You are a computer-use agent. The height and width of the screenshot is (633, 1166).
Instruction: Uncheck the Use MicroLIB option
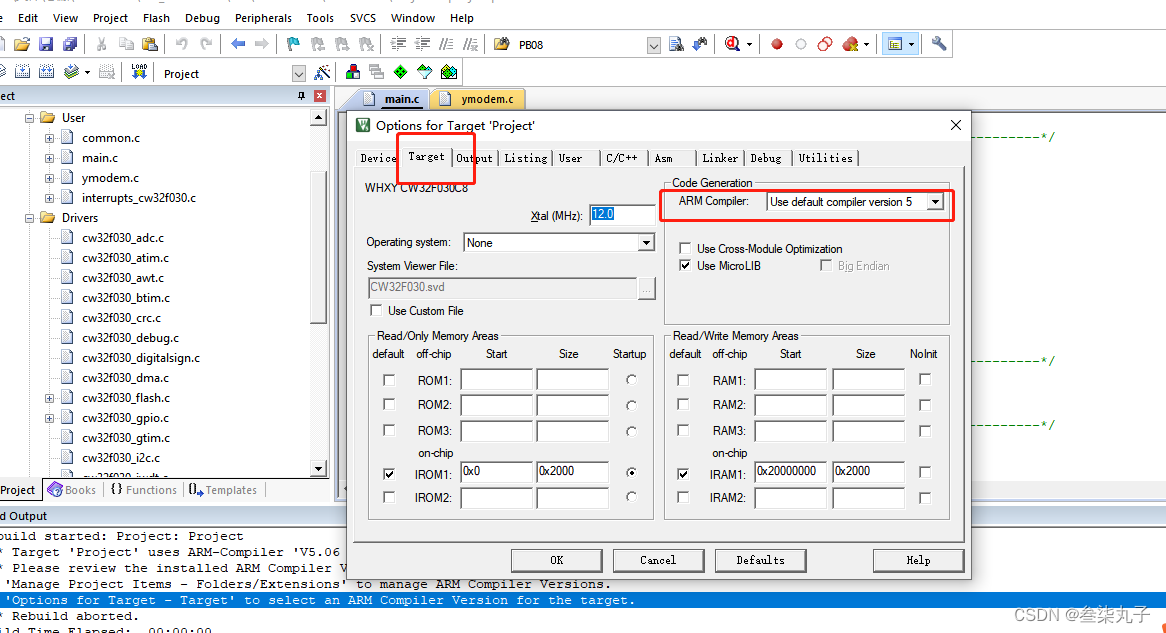pos(685,265)
